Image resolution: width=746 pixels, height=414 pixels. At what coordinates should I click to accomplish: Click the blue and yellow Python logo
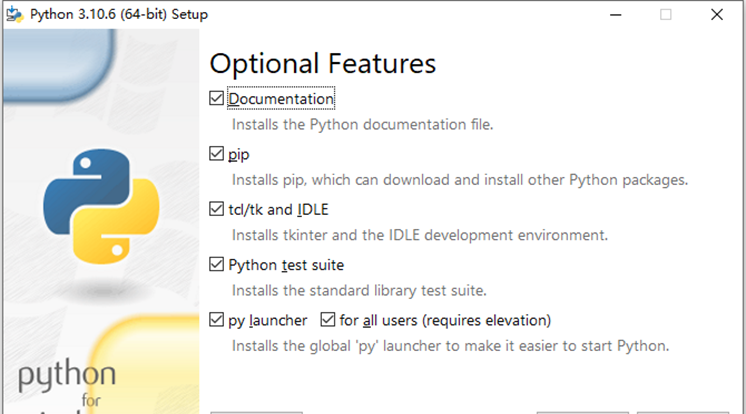101,206
